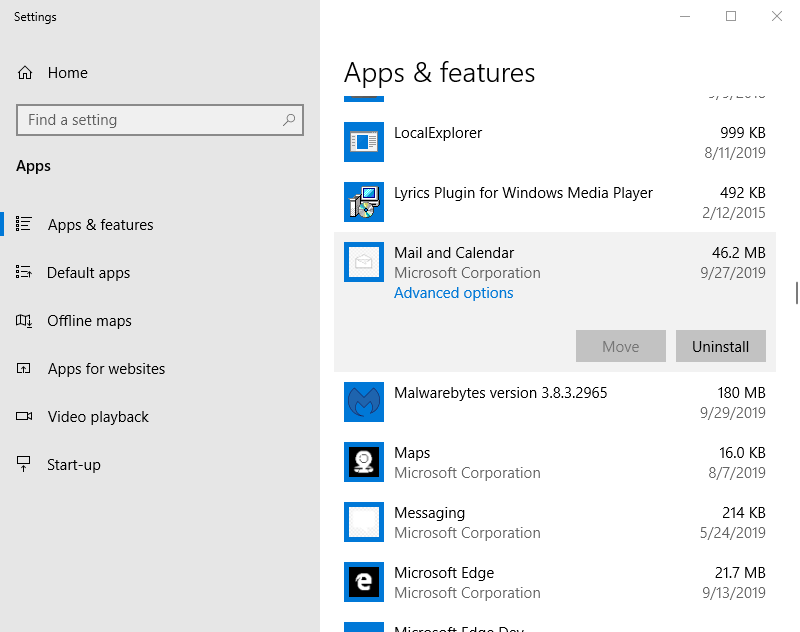Minimize the Settings window
Screen dimensions: 800x632
click(x=685, y=16)
